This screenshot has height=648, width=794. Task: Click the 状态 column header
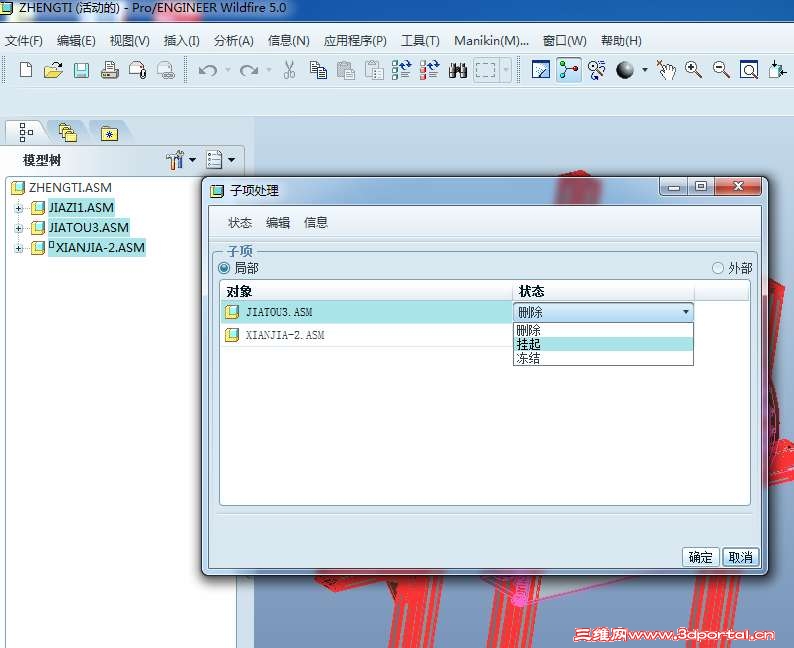point(603,291)
